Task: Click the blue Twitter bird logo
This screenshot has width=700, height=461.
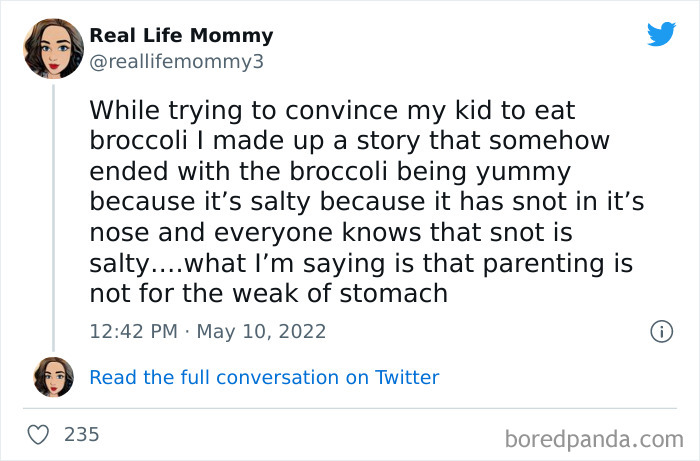Action: (661, 35)
